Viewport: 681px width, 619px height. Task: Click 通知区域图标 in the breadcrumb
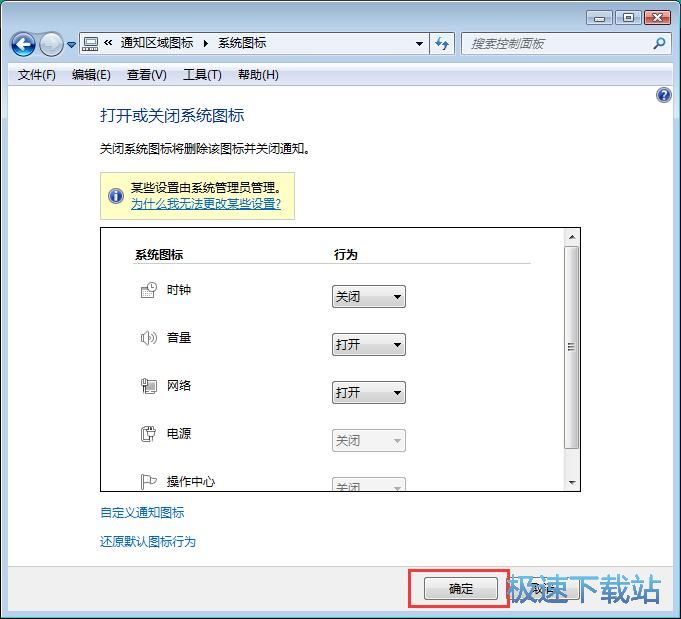pos(157,43)
